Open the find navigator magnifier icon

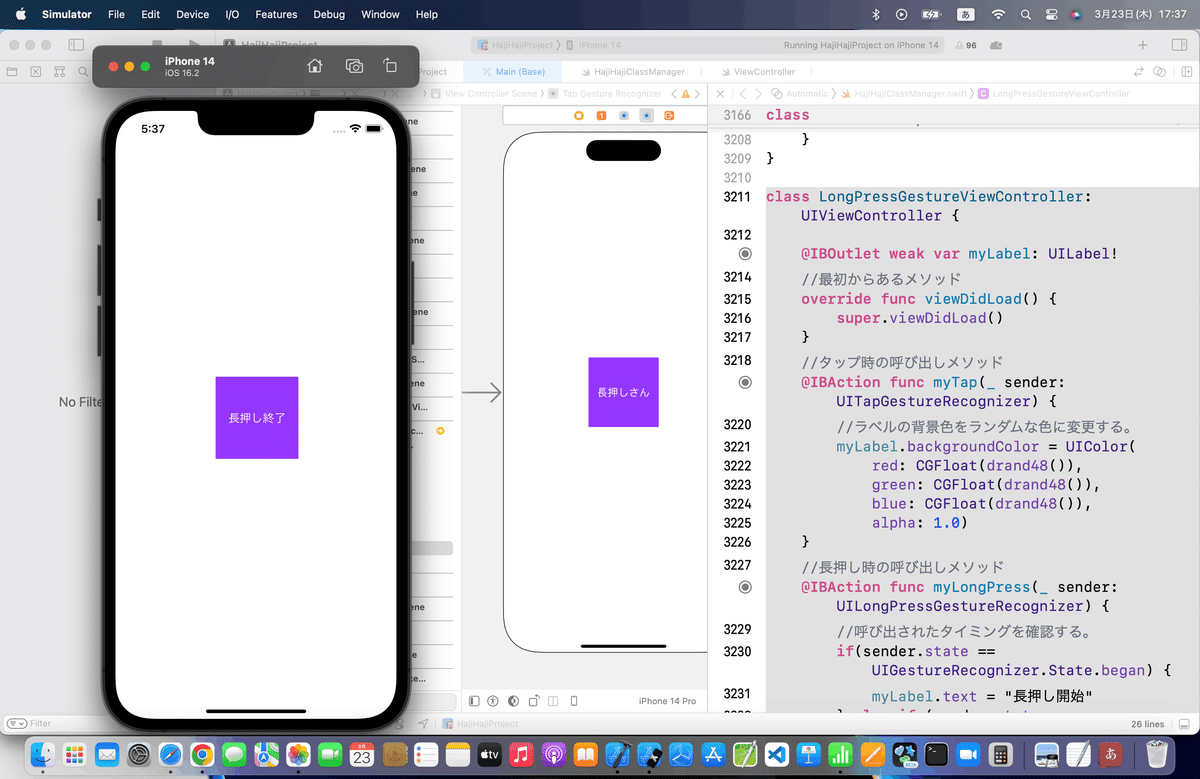[82, 72]
